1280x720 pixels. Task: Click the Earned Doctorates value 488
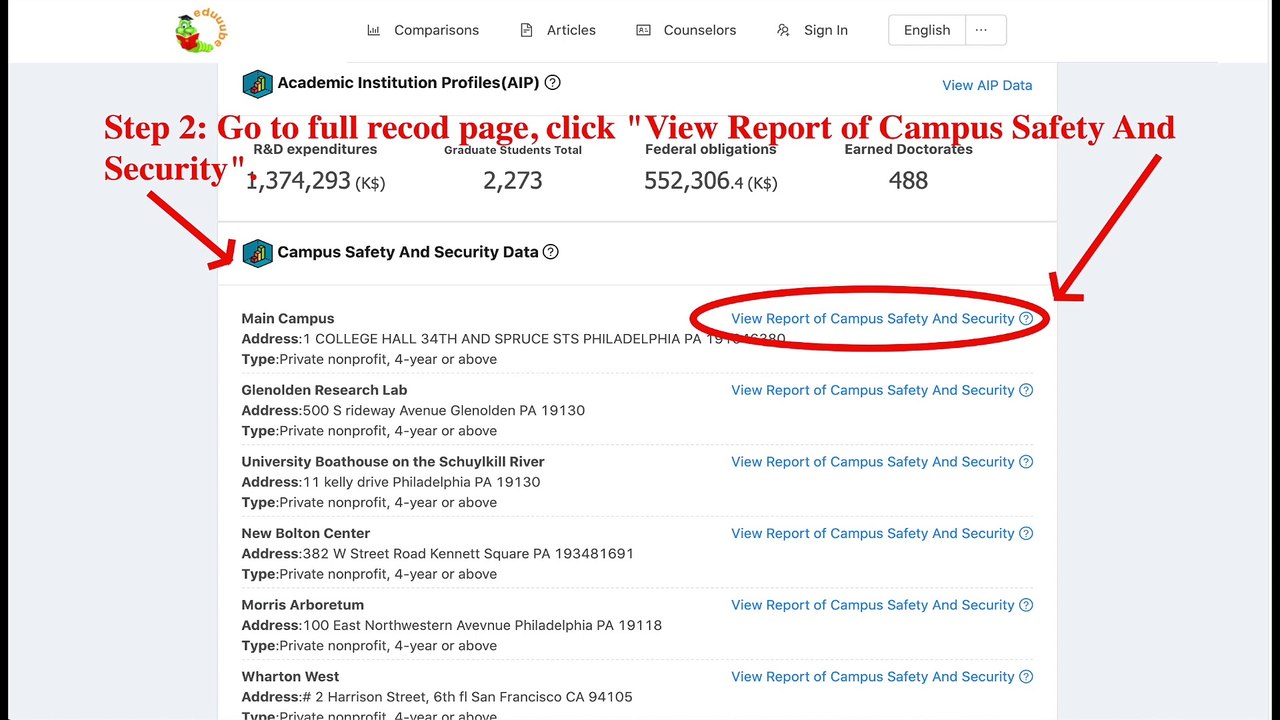(908, 180)
